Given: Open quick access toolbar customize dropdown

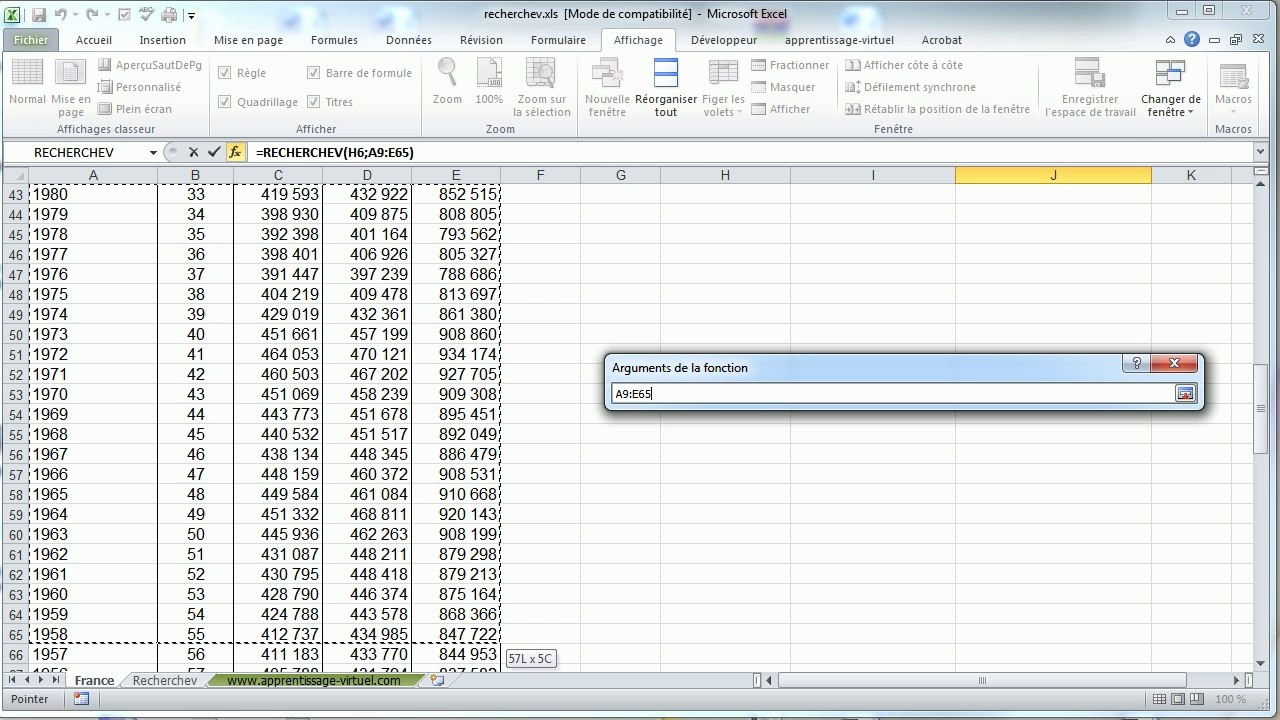Looking at the screenshot, I should 191,16.
